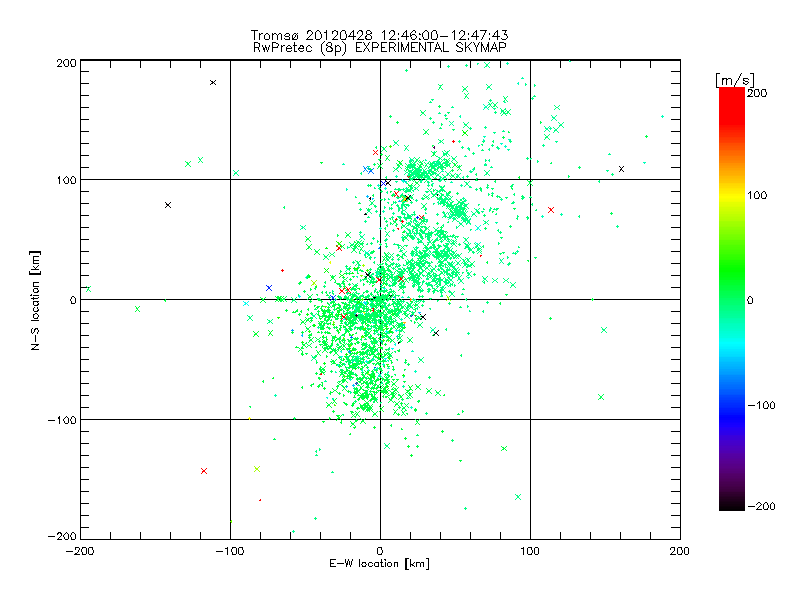This screenshot has width=800, height=600.
Task: Click the black X marker in the top-left quadrant
Action: tap(213, 82)
